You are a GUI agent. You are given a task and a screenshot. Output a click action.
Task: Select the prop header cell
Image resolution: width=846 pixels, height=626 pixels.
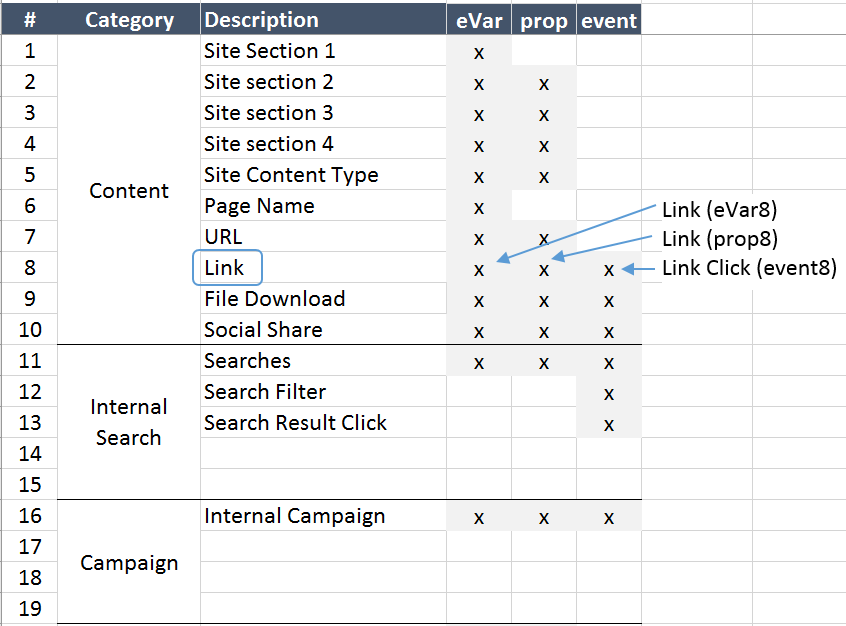[544, 19]
